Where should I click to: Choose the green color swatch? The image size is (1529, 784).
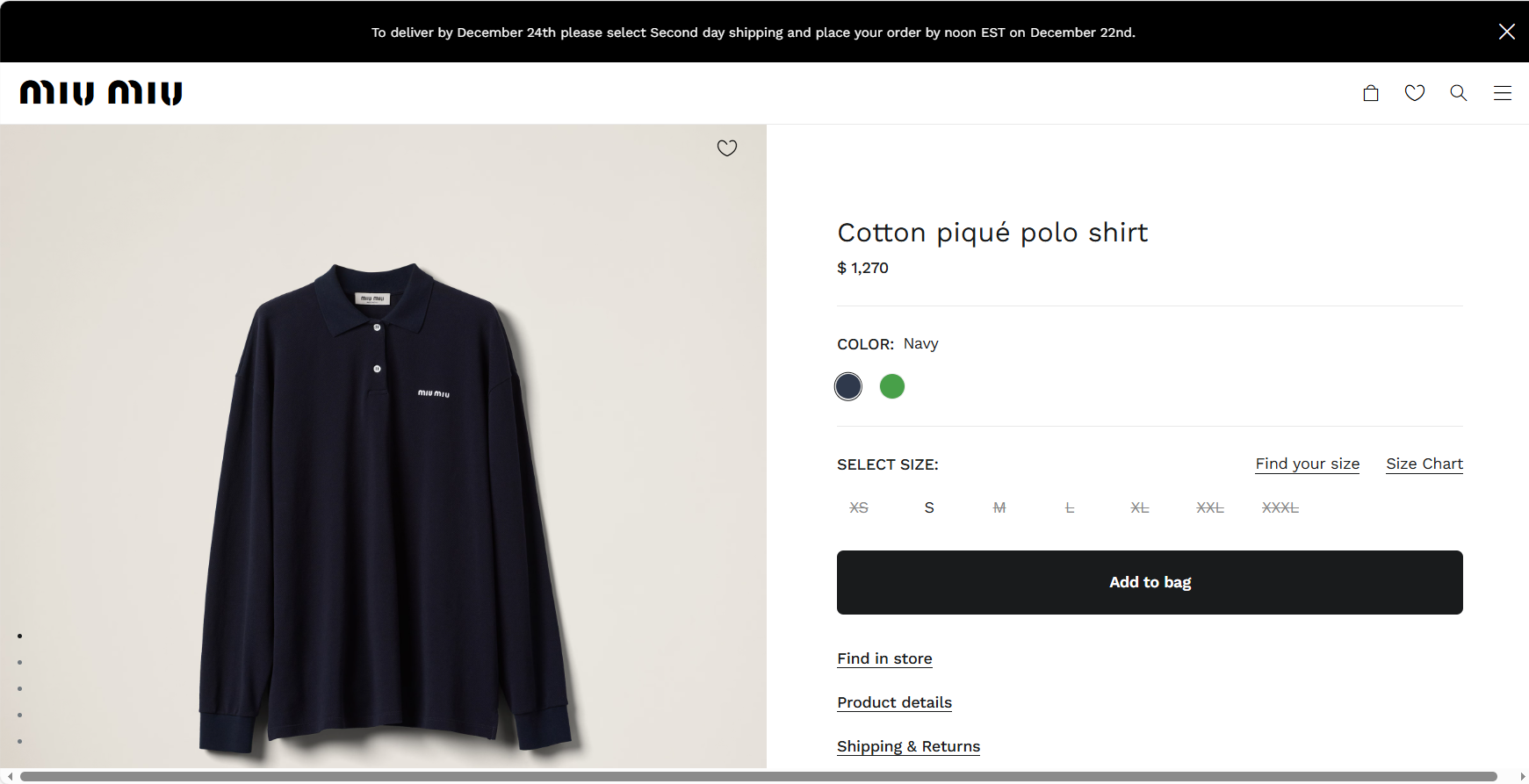(x=892, y=386)
